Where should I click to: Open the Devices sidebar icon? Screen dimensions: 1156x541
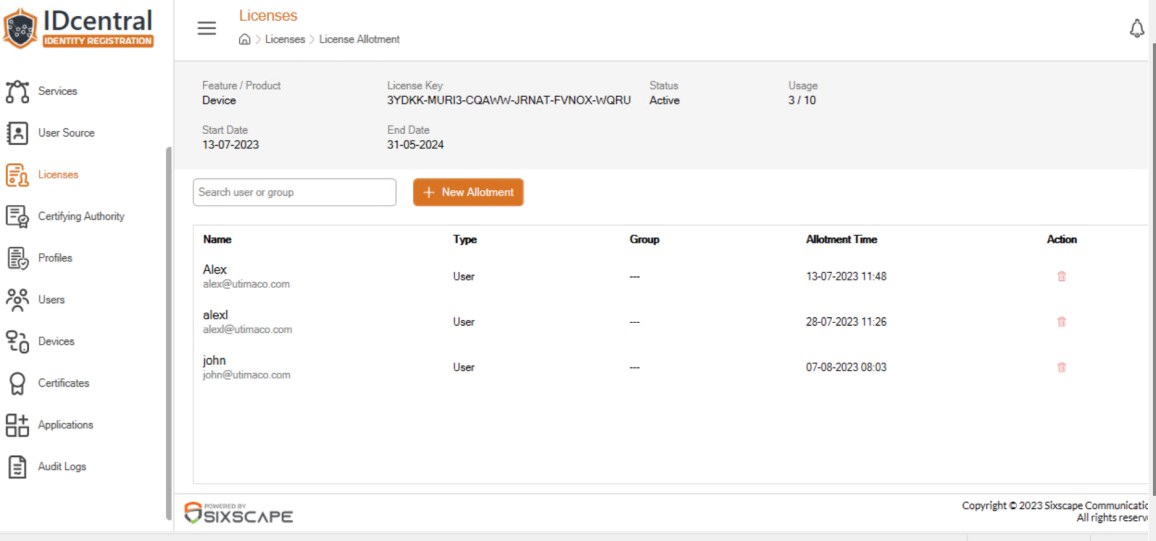coord(17,342)
